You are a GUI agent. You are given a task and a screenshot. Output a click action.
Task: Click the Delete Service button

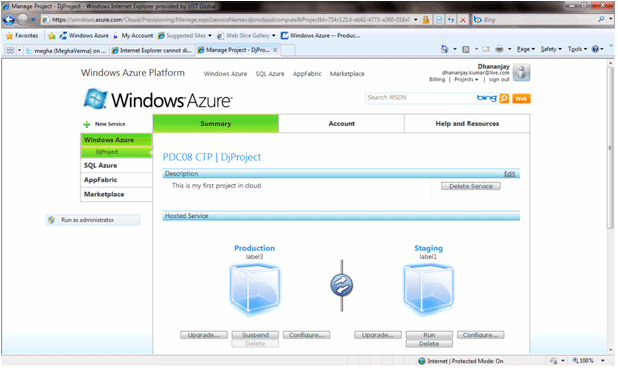471,186
